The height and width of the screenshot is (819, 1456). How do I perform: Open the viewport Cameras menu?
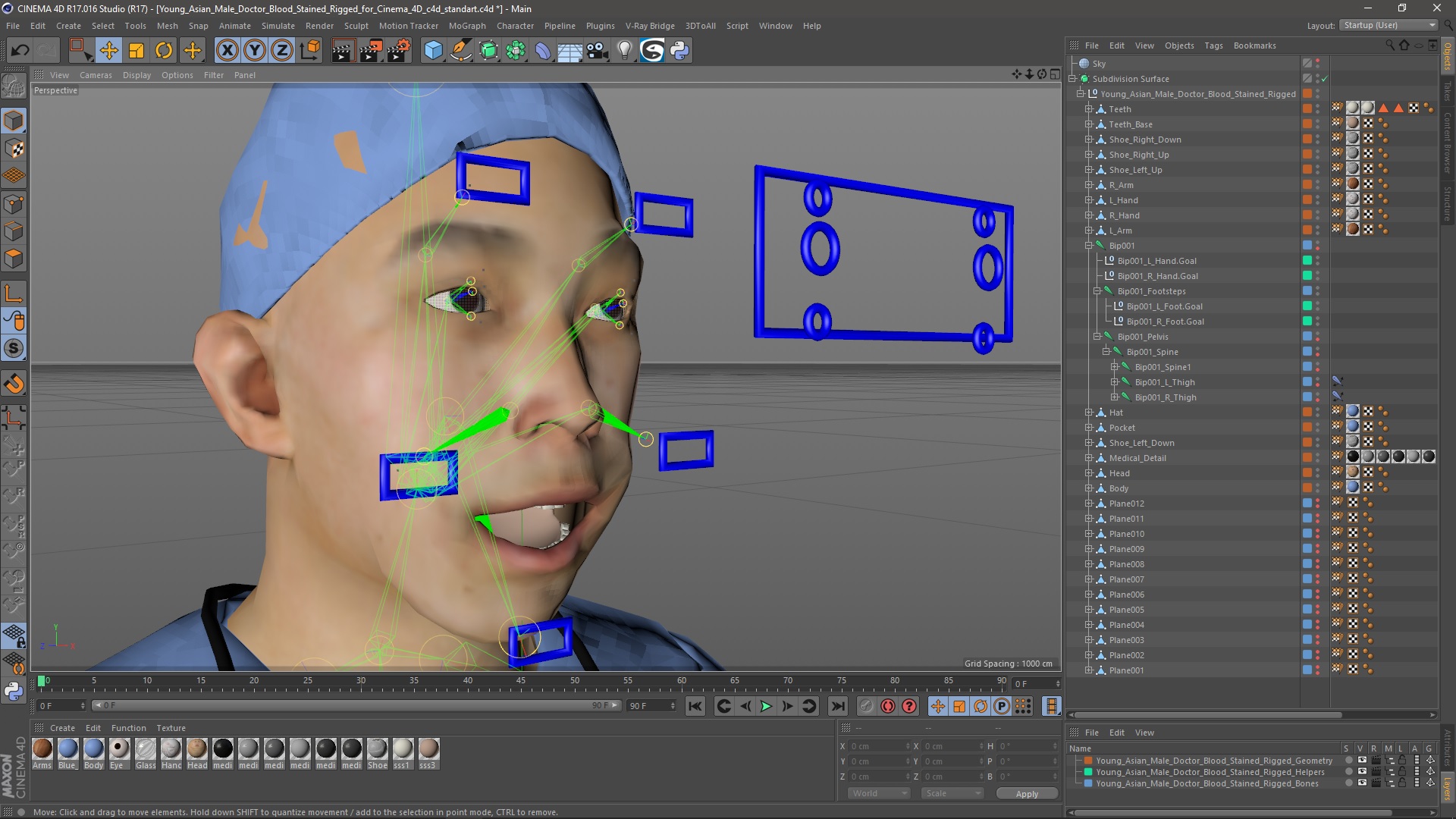click(x=96, y=75)
